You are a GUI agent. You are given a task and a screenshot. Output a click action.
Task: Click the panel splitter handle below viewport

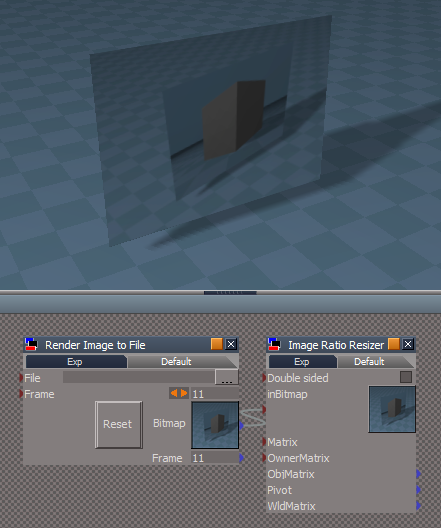point(230,293)
